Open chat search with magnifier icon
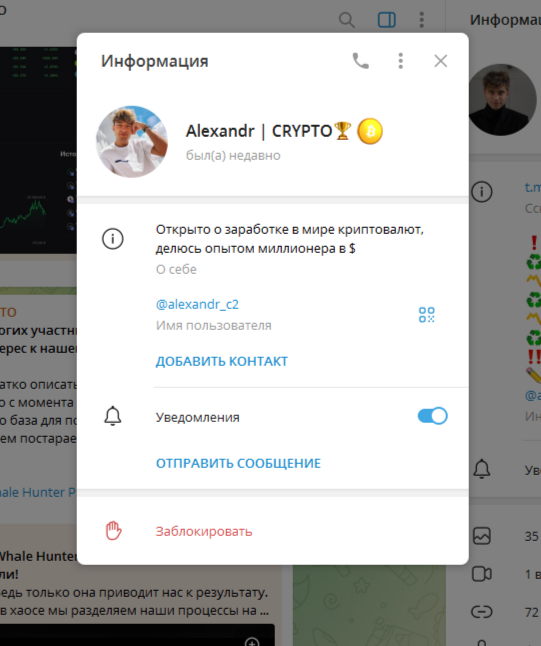 tap(347, 19)
